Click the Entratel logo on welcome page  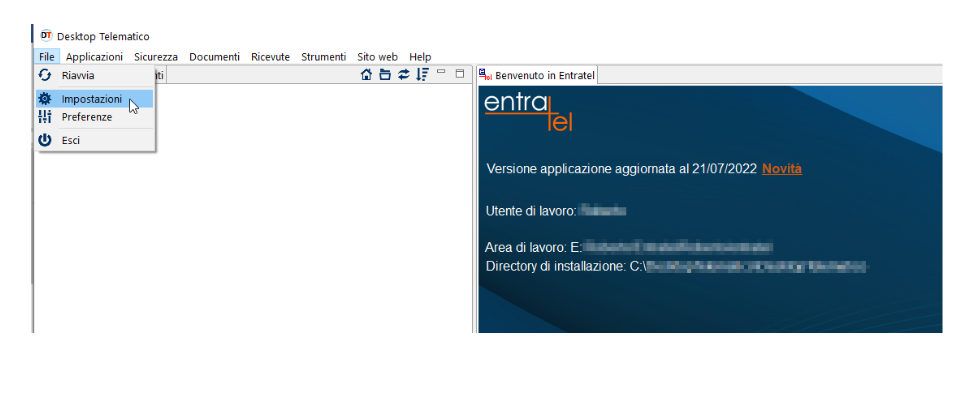(x=529, y=112)
